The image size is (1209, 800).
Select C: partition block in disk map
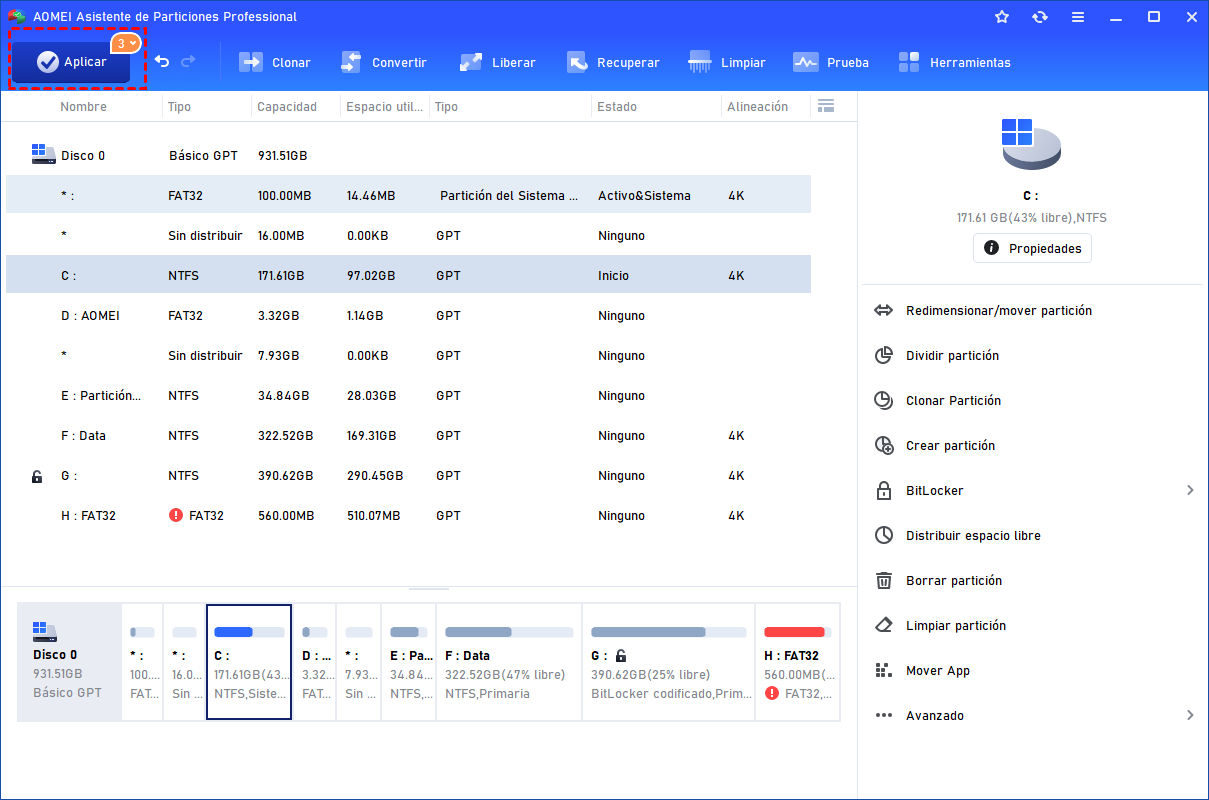click(x=249, y=661)
